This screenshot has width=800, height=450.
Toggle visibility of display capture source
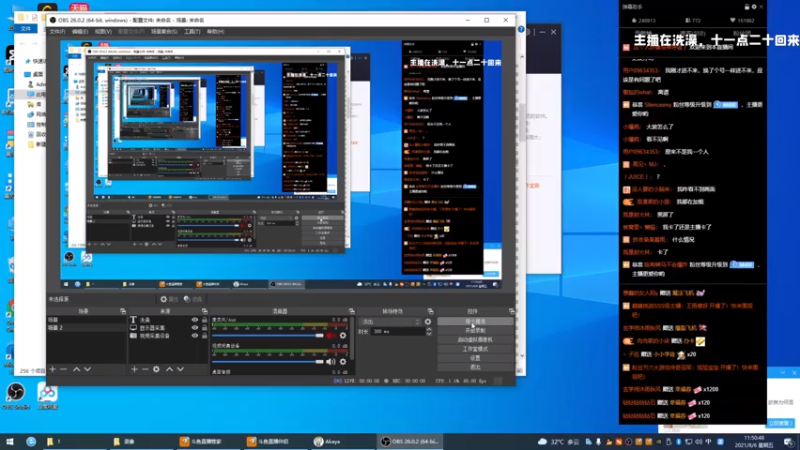195,328
